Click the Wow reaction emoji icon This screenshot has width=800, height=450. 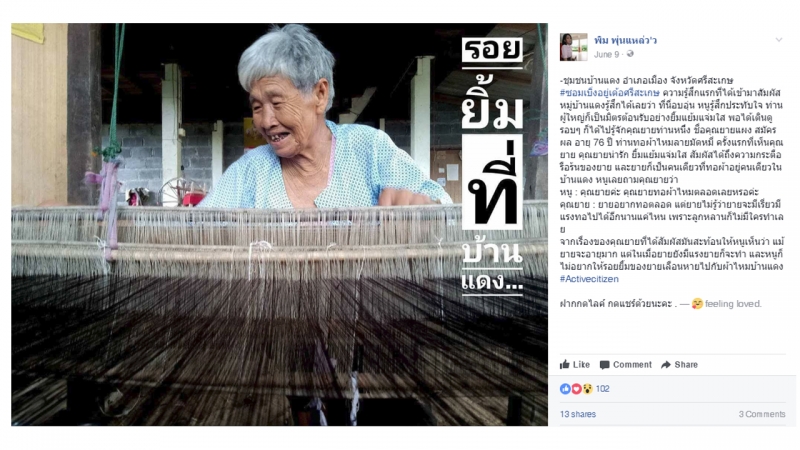coord(587,389)
